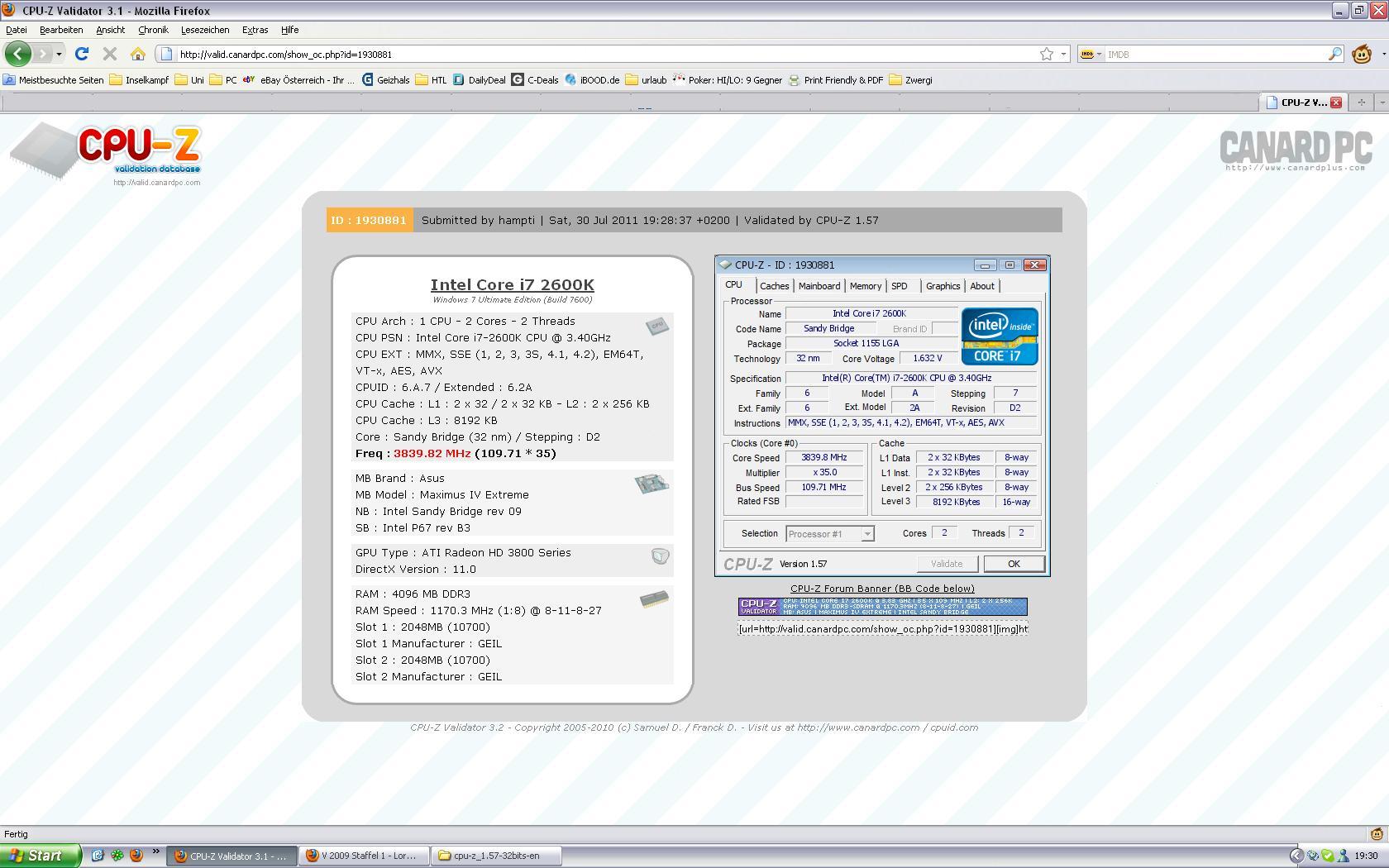Open the Extras menu

click(x=255, y=30)
